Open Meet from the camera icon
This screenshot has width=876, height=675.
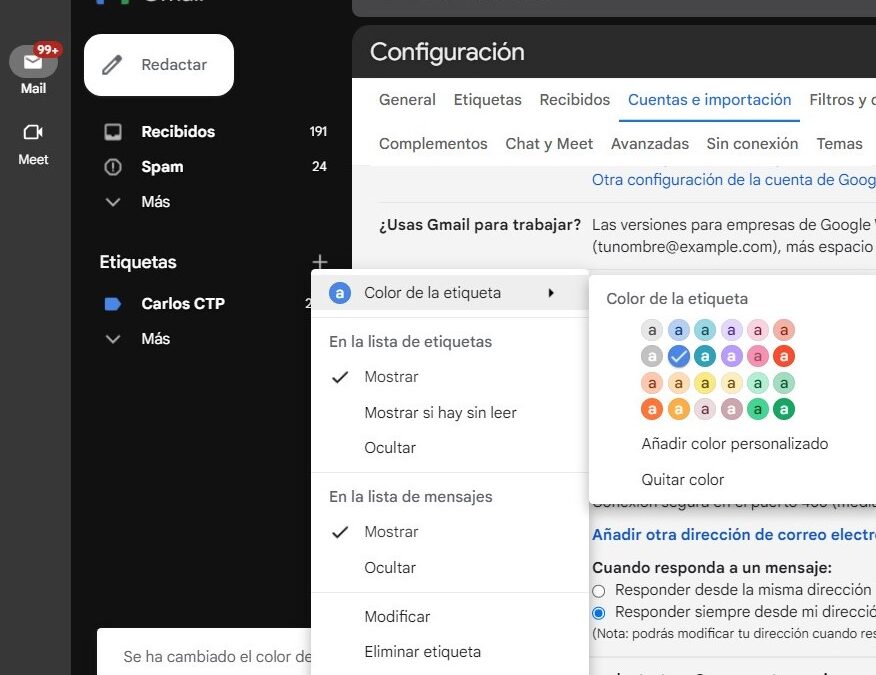[x=33, y=132]
